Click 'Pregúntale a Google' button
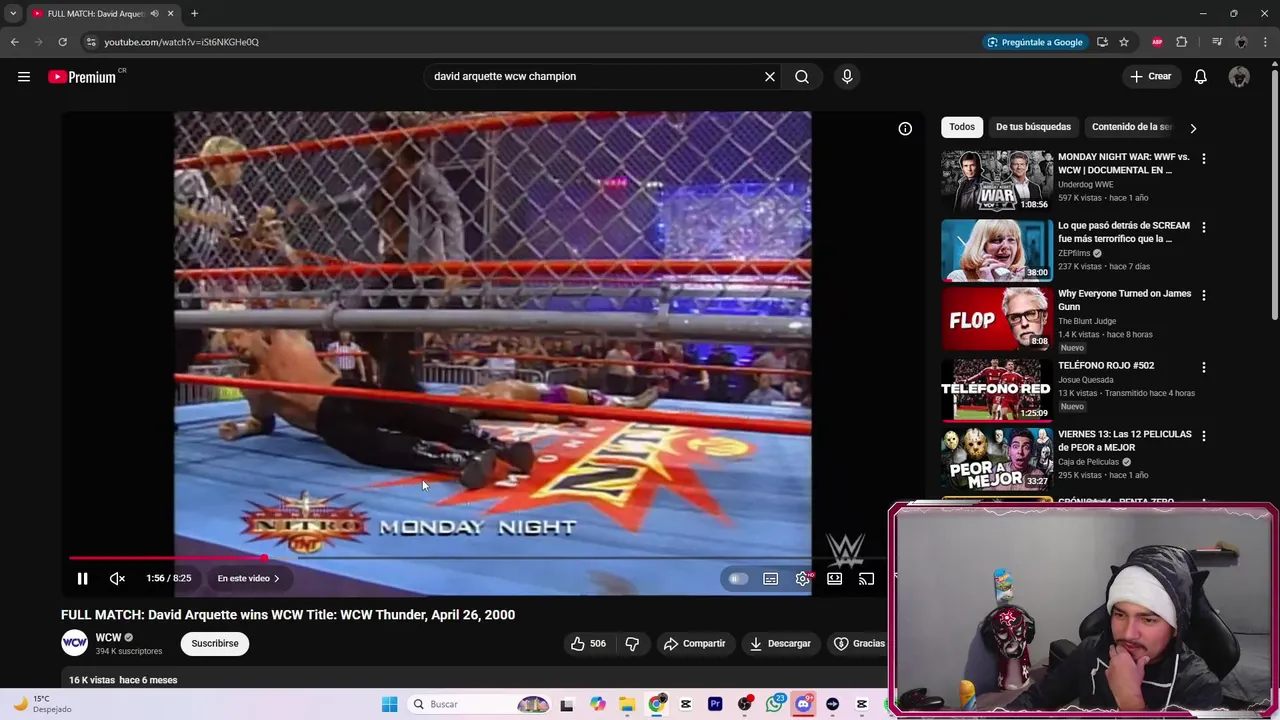 pyautogui.click(x=1035, y=42)
